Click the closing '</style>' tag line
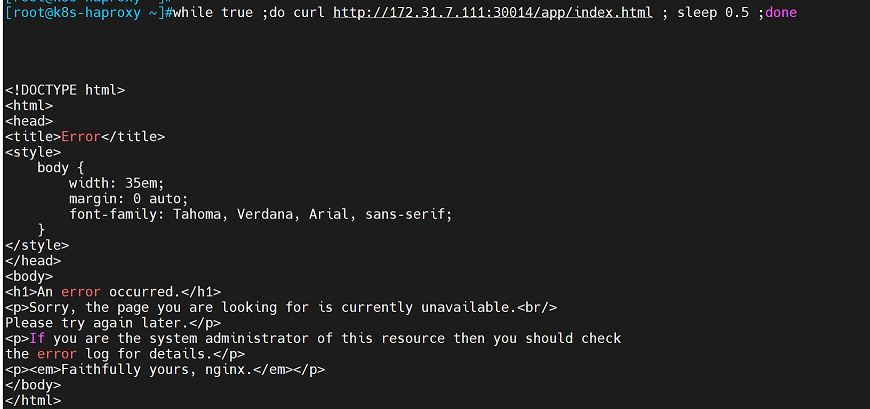This screenshot has width=870, height=409. tap(37, 245)
